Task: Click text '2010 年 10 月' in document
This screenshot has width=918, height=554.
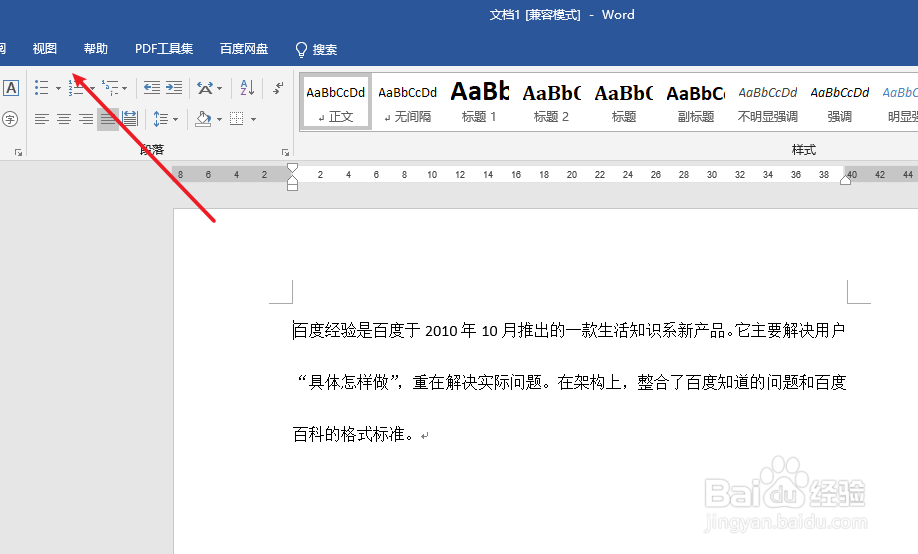Action: [471, 331]
